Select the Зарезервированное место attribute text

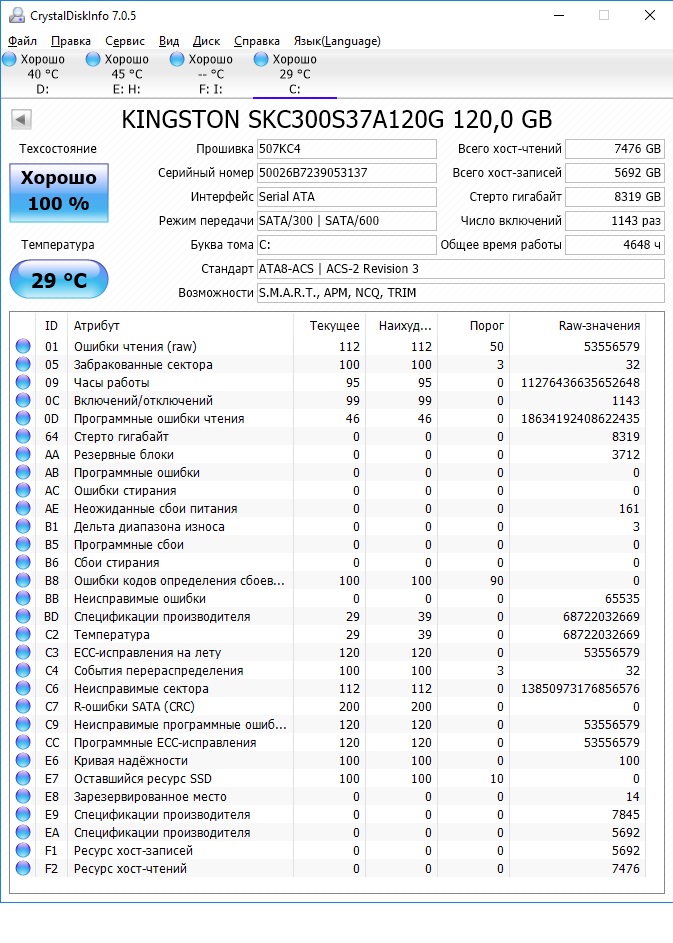pyautogui.click(x=150, y=797)
